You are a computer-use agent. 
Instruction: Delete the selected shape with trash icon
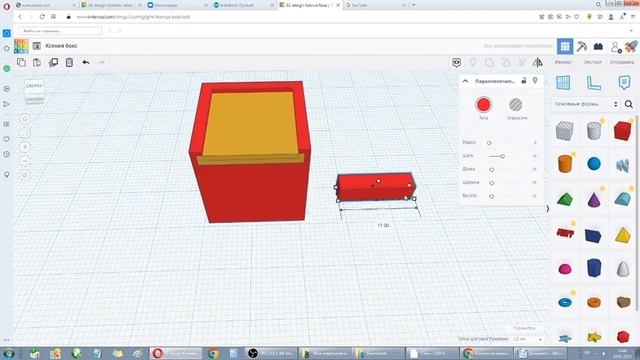point(69,62)
